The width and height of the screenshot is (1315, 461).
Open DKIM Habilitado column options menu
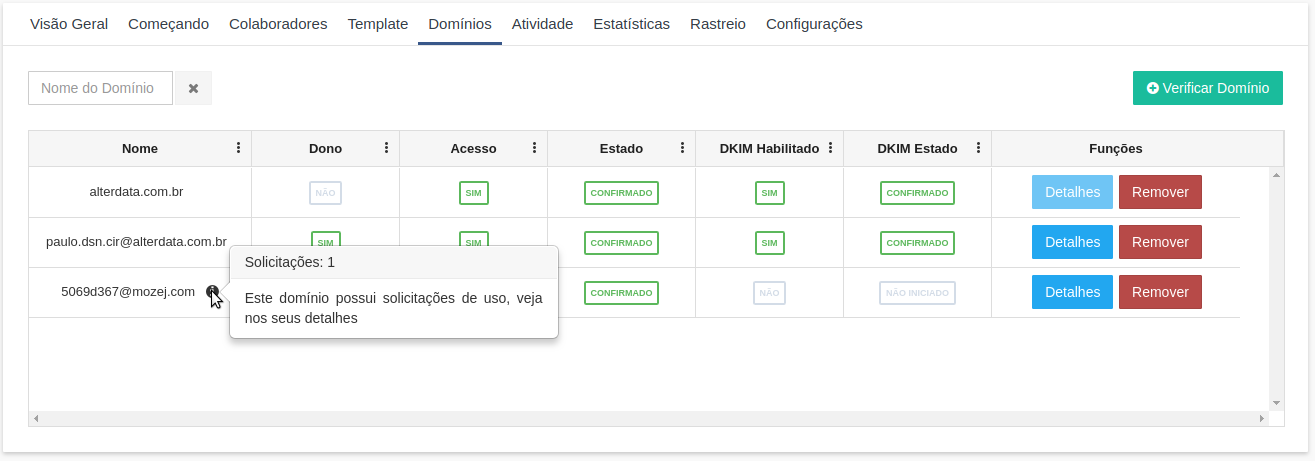pyautogui.click(x=830, y=148)
